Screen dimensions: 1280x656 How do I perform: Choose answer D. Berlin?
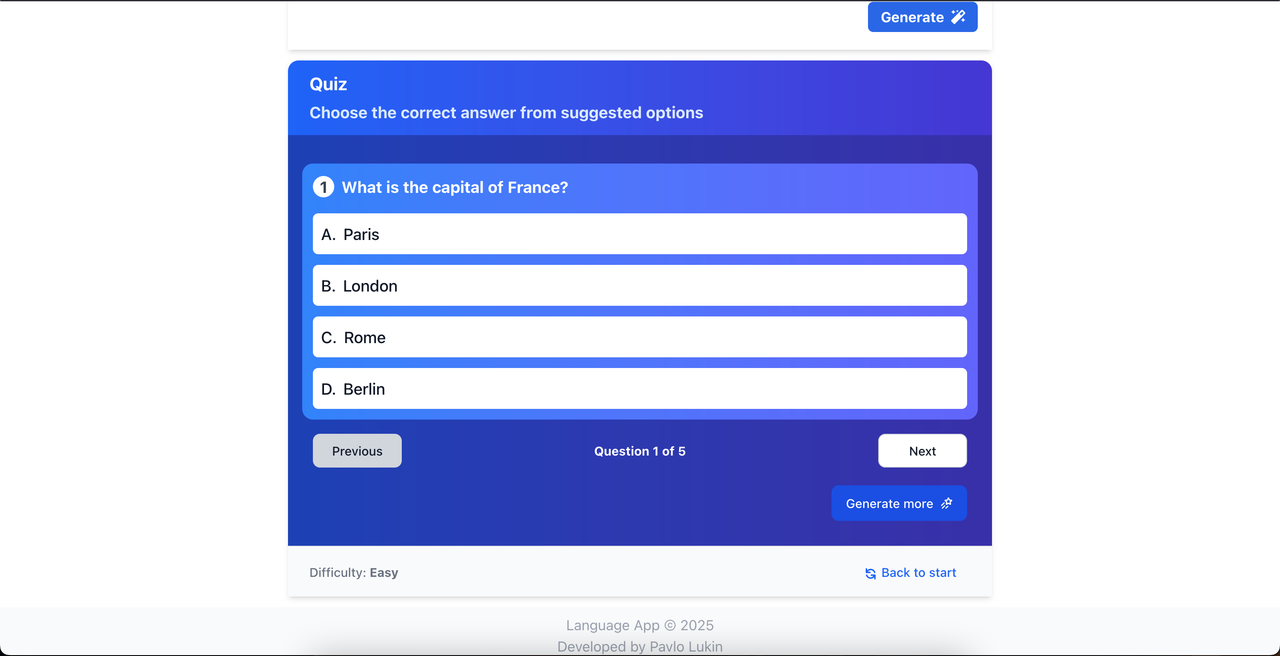tap(640, 389)
